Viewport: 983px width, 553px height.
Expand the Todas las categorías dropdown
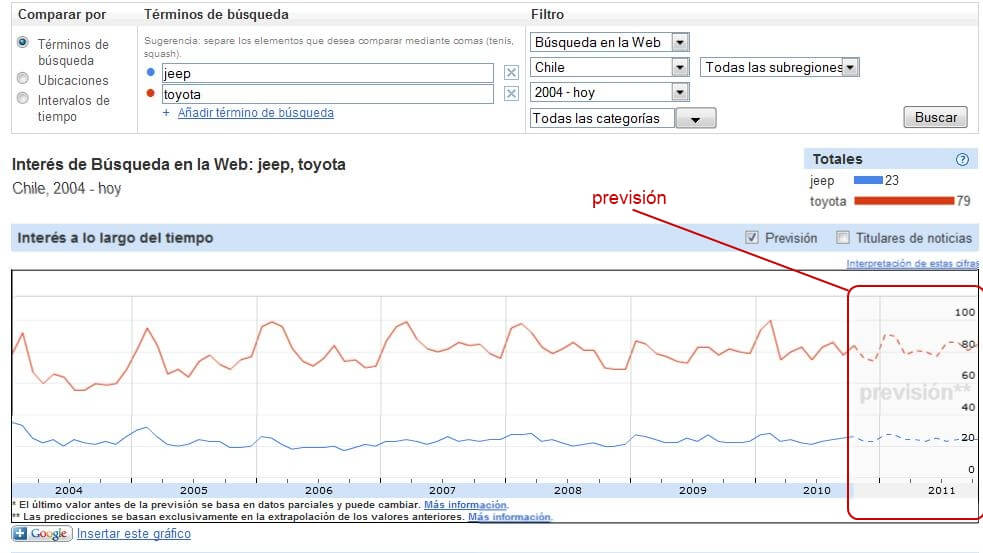622,118
